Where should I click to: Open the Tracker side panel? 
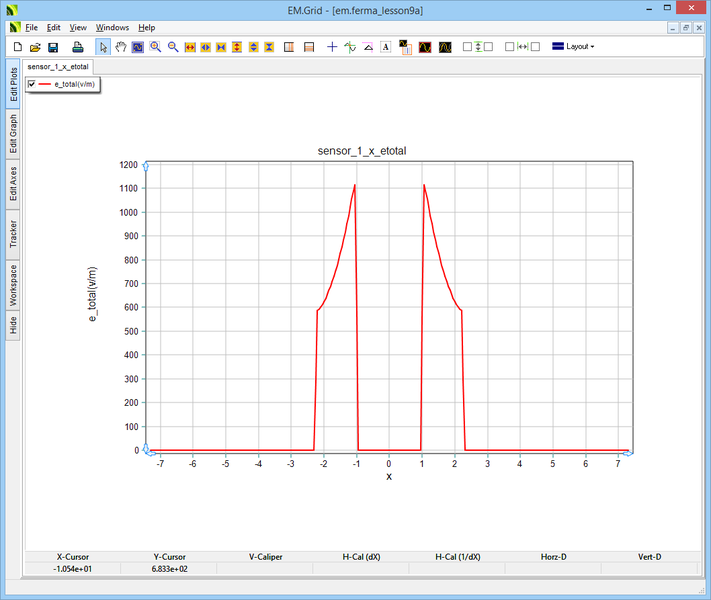point(13,233)
